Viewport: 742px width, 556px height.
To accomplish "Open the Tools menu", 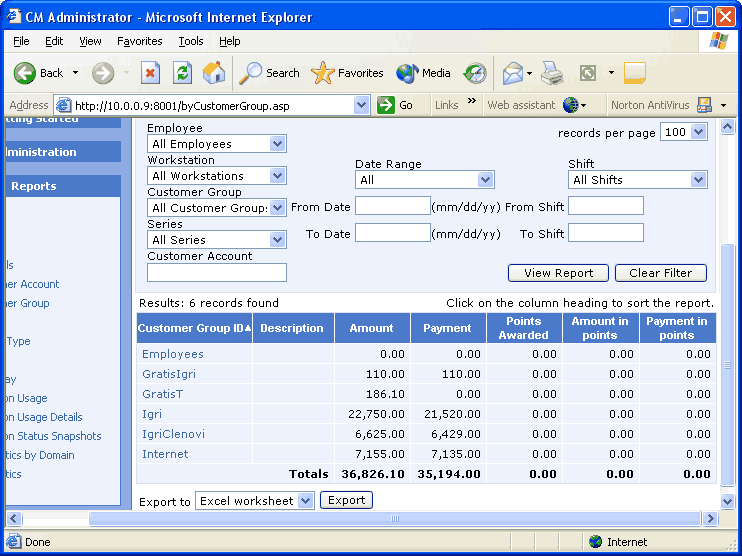I will coord(191,41).
